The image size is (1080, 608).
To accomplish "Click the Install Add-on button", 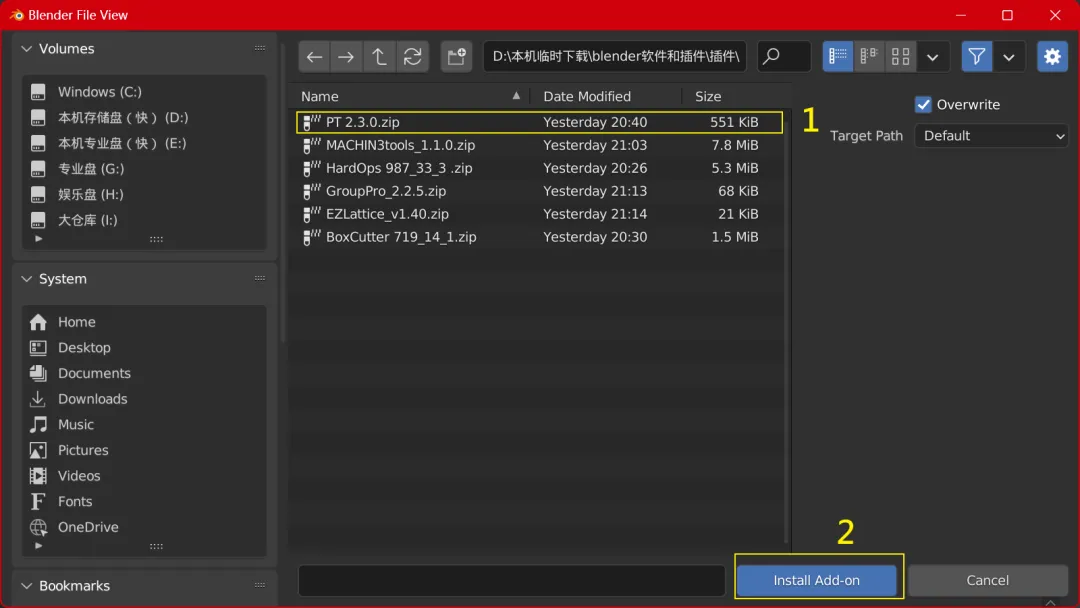I will (816, 580).
